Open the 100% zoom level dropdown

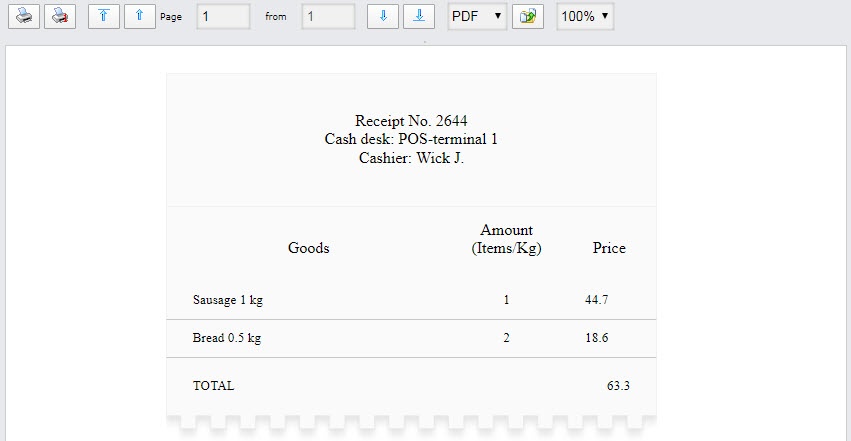[585, 17]
